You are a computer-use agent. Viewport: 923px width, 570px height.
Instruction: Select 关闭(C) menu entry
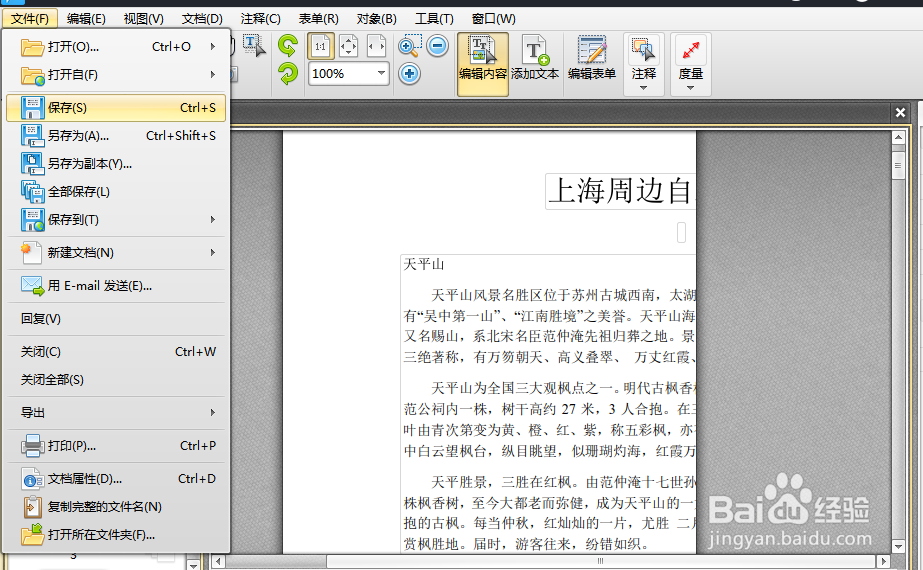[x=116, y=352]
